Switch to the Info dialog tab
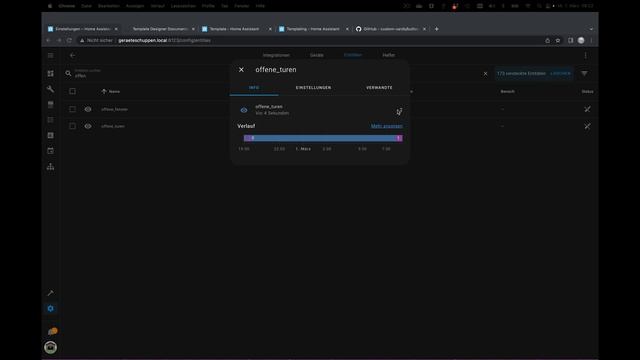Screen dimensions: 640x360 [x=254, y=88]
